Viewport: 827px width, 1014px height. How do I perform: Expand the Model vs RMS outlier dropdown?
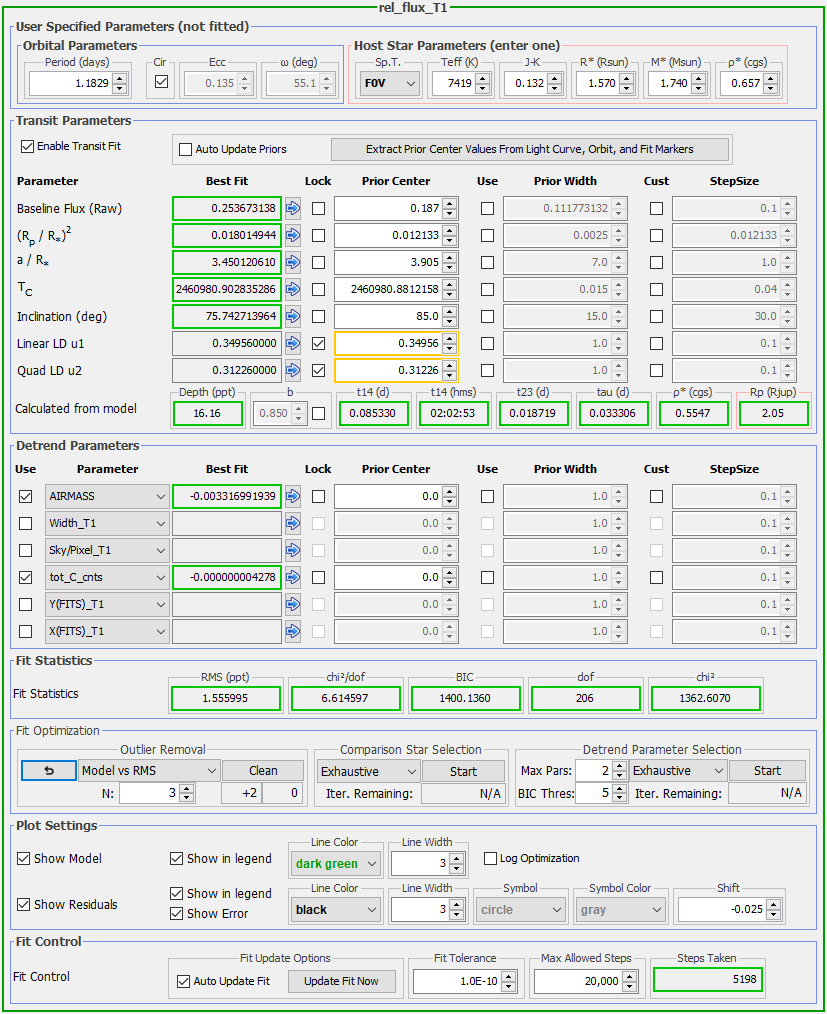tap(148, 771)
